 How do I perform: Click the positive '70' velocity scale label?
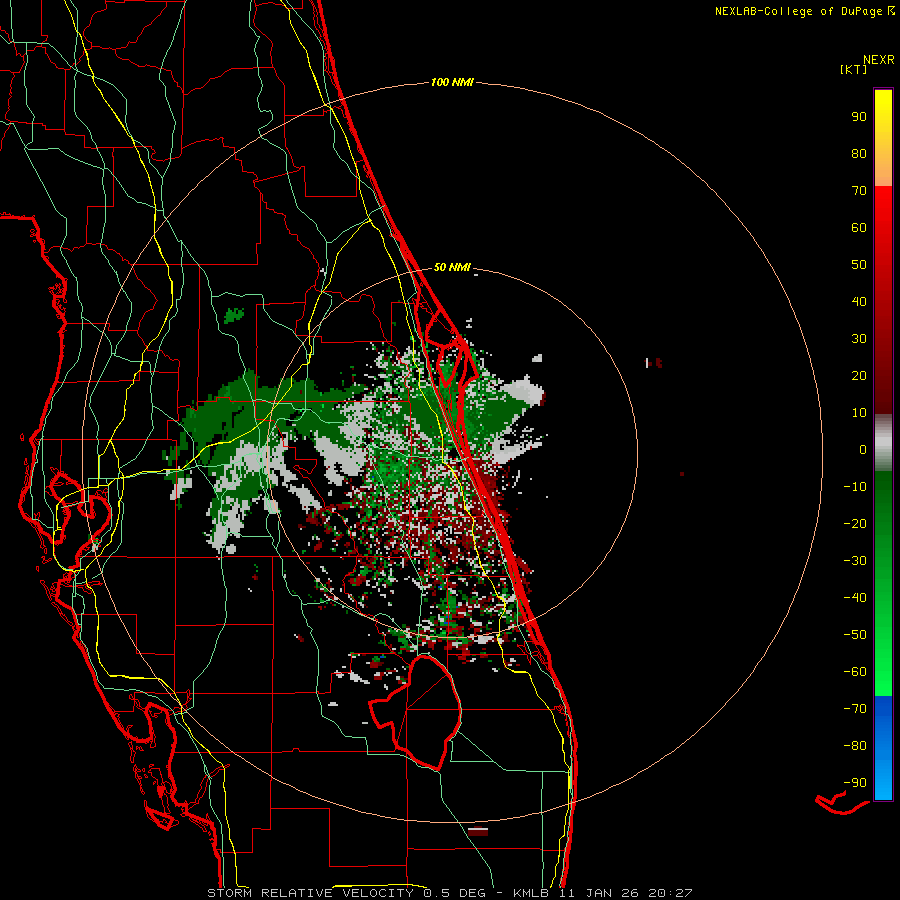[x=859, y=191]
